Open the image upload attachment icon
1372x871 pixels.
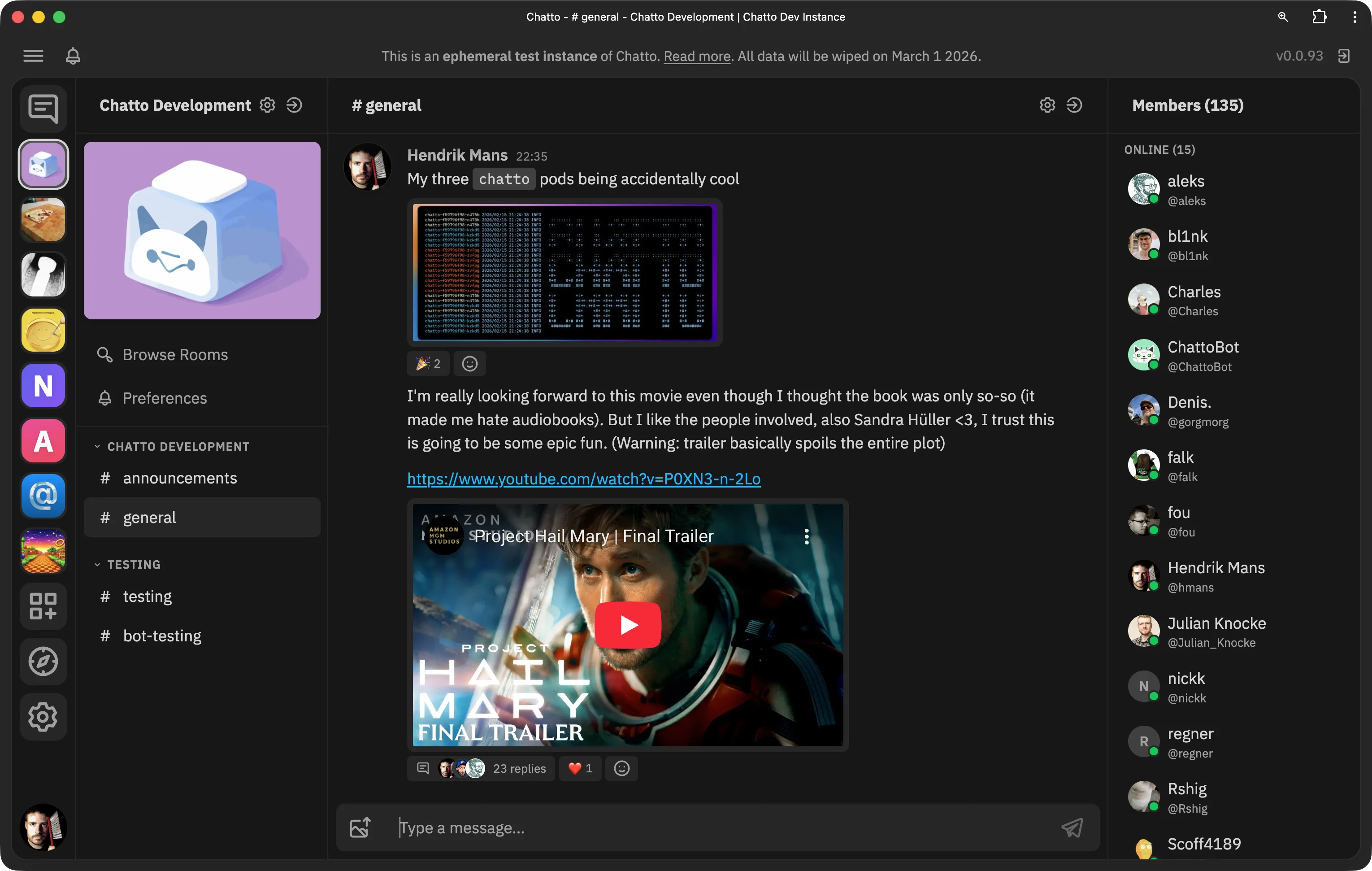click(360, 827)
